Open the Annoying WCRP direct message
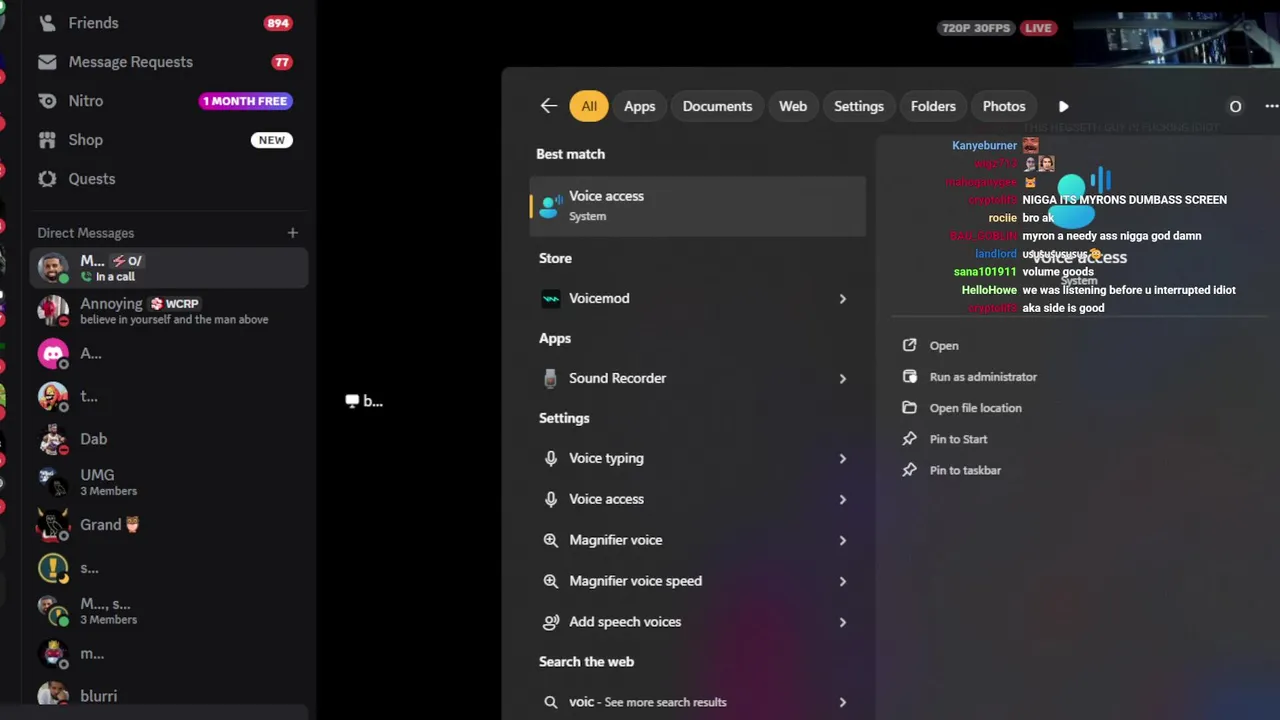 click(x=168, y=311)
